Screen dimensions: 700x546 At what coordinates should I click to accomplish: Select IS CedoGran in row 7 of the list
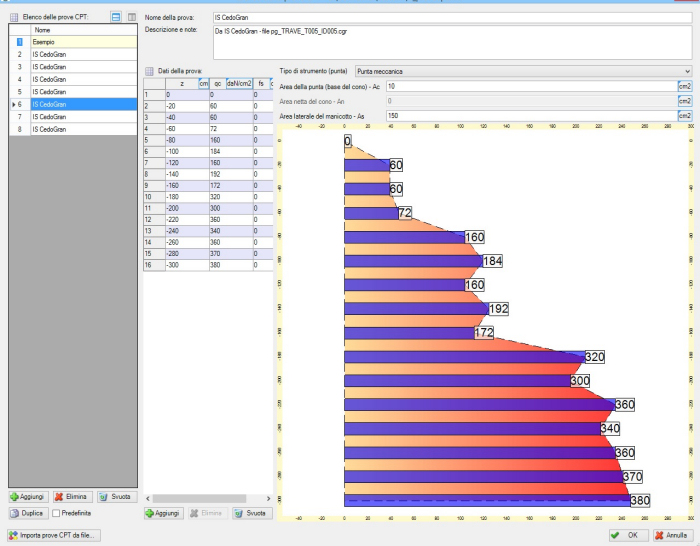pyautogui.click(x=84, y=117)
